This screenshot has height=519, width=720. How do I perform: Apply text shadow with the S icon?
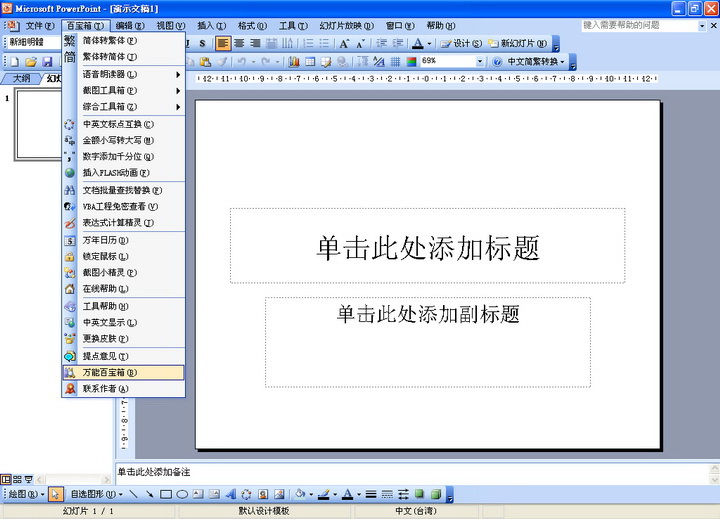tap(202, 43)
